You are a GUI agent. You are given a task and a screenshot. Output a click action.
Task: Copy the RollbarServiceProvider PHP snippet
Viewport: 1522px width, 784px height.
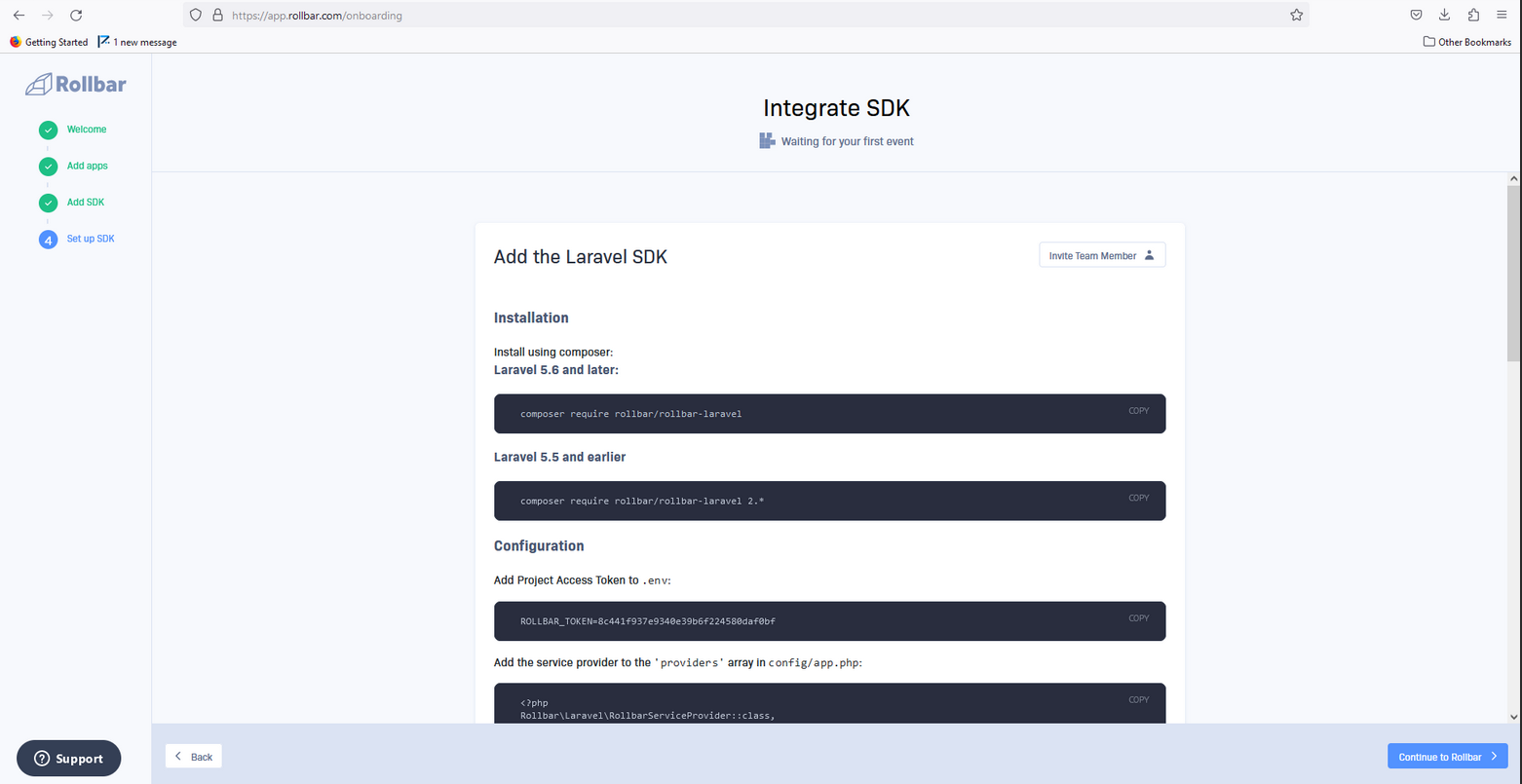1138,700
